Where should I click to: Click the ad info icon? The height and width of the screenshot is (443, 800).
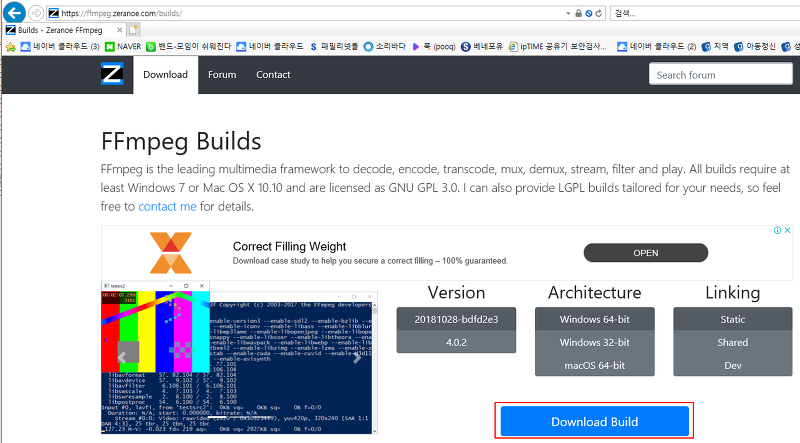click(778, 230)
